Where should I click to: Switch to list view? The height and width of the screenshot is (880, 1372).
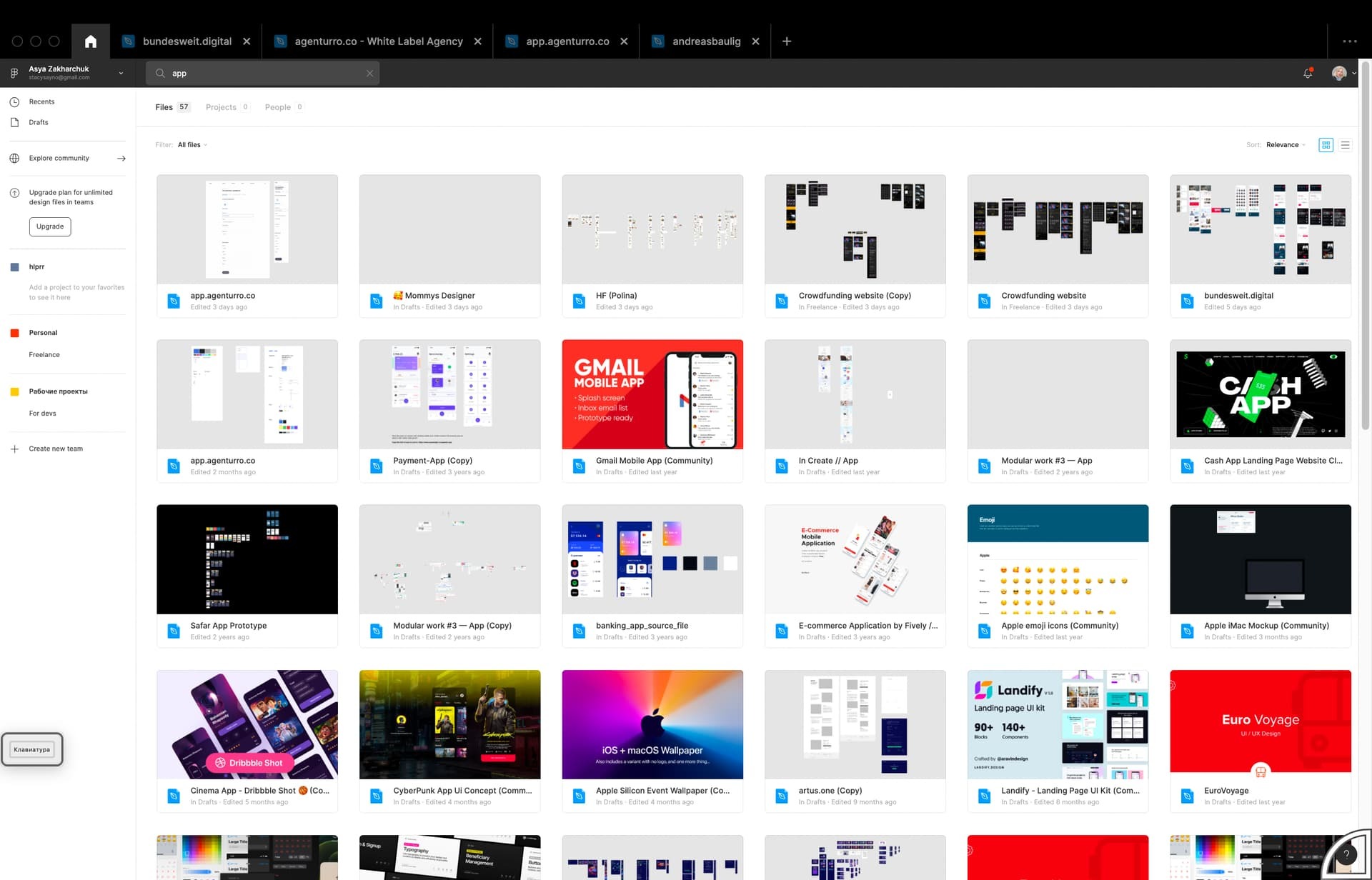[1345, 145]
